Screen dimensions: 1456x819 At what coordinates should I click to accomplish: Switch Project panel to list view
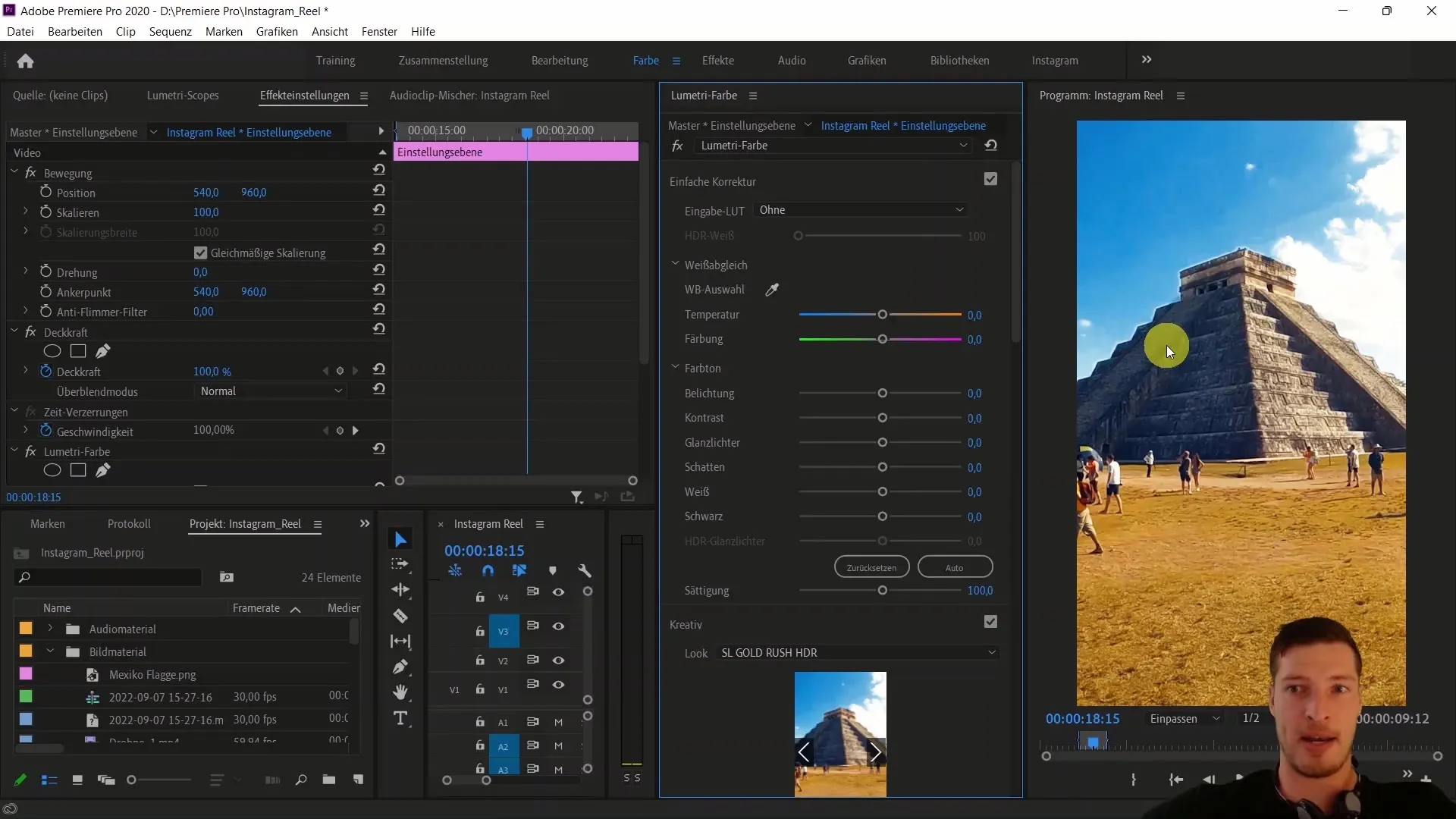click(49, 780)
